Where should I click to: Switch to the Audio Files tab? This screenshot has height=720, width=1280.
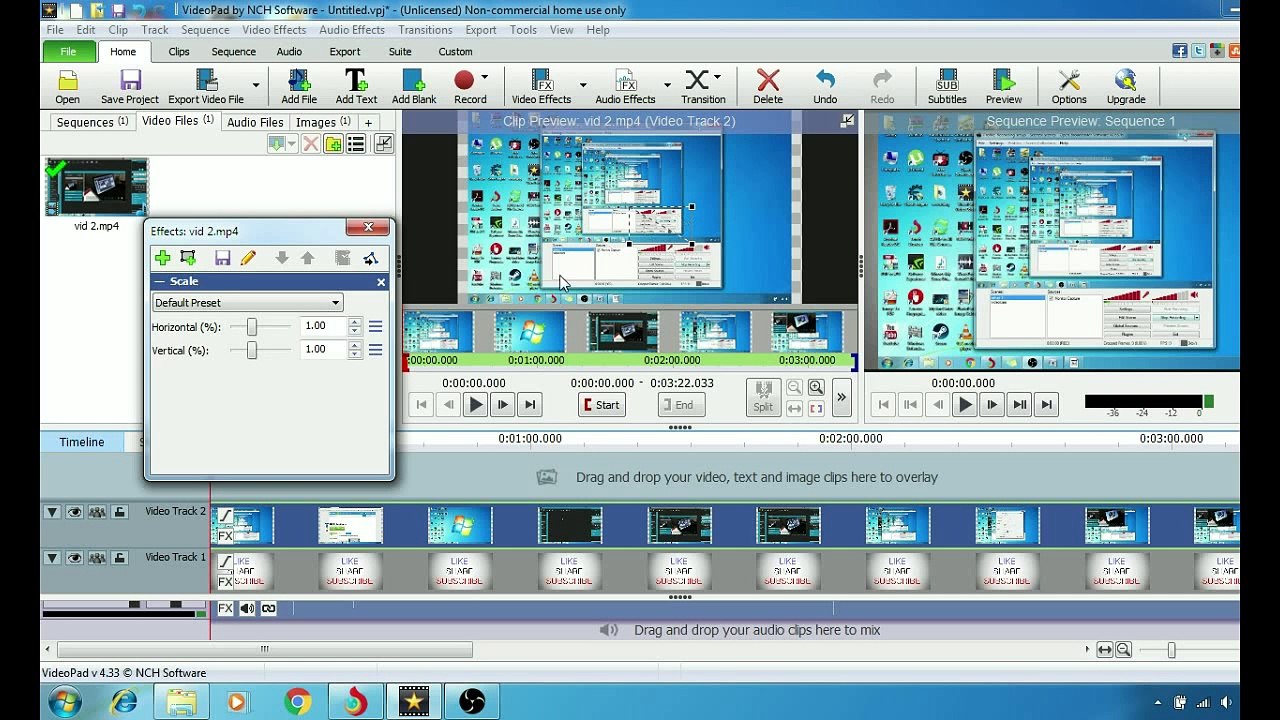[255, 122]
